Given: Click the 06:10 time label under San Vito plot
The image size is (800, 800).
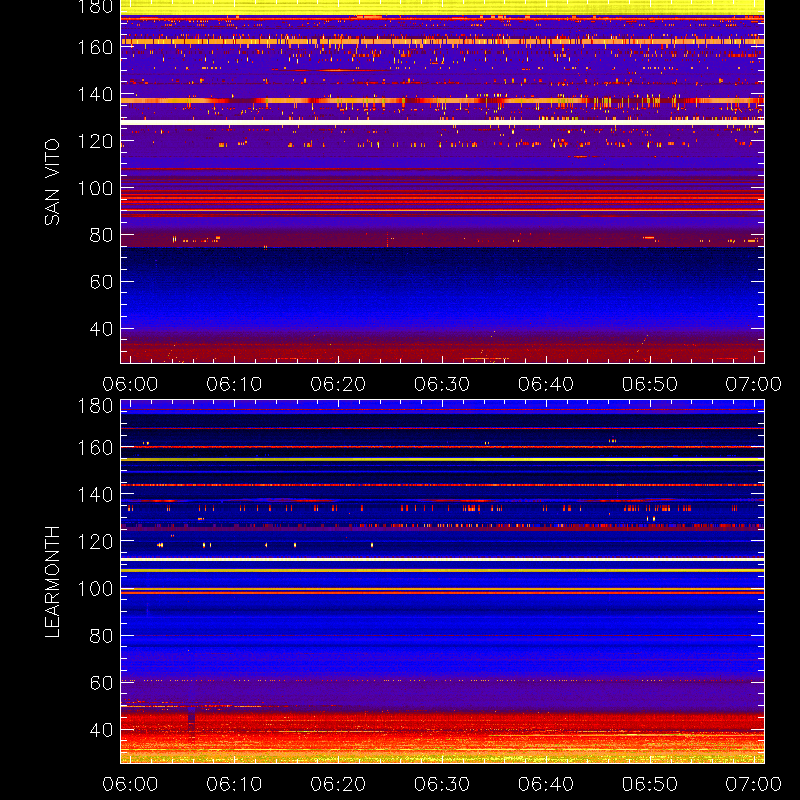Looking at the screenshot, I should click(234, 384).
